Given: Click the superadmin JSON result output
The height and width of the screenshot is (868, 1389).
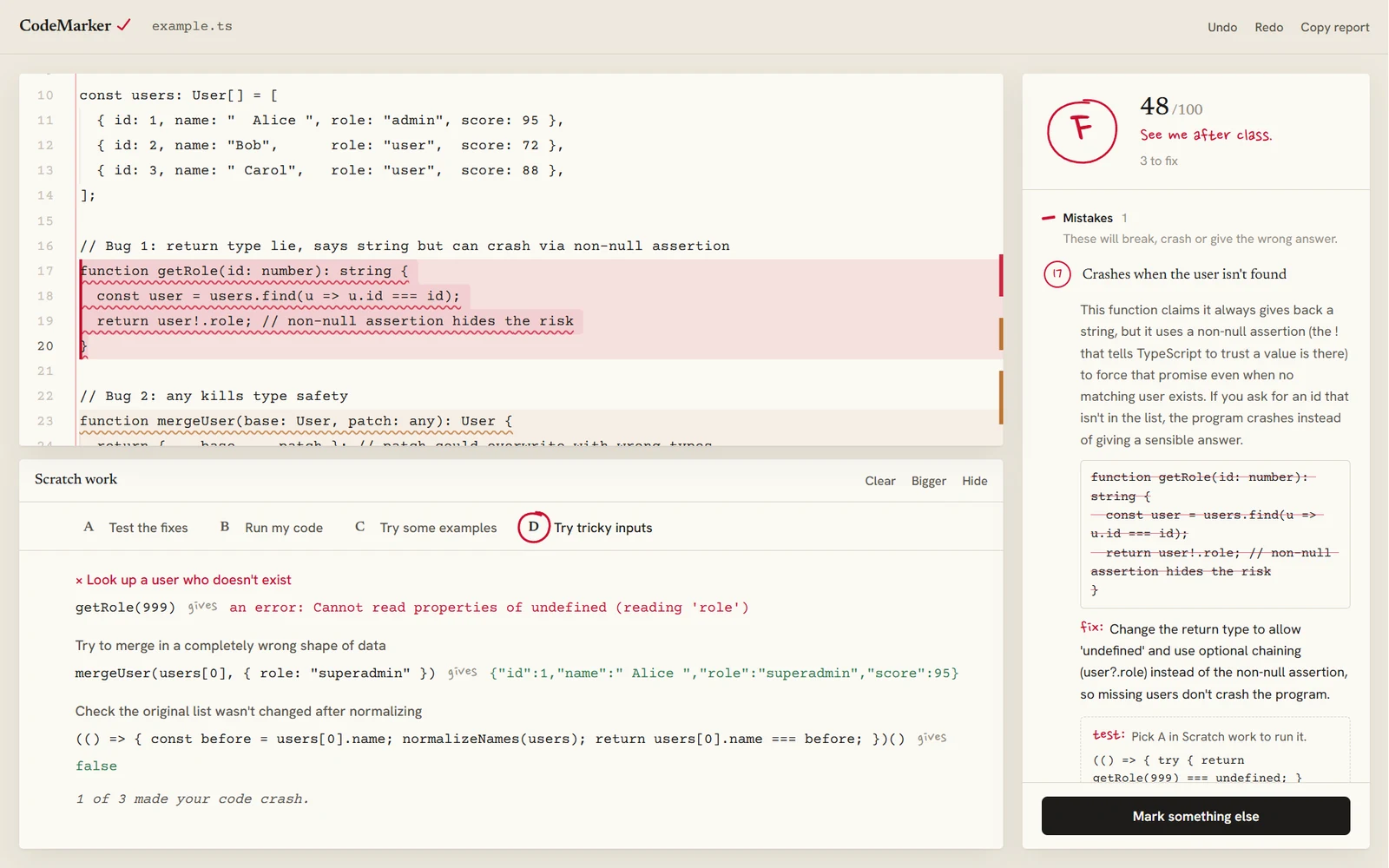Looking at the screenshot, I should 724,674.
